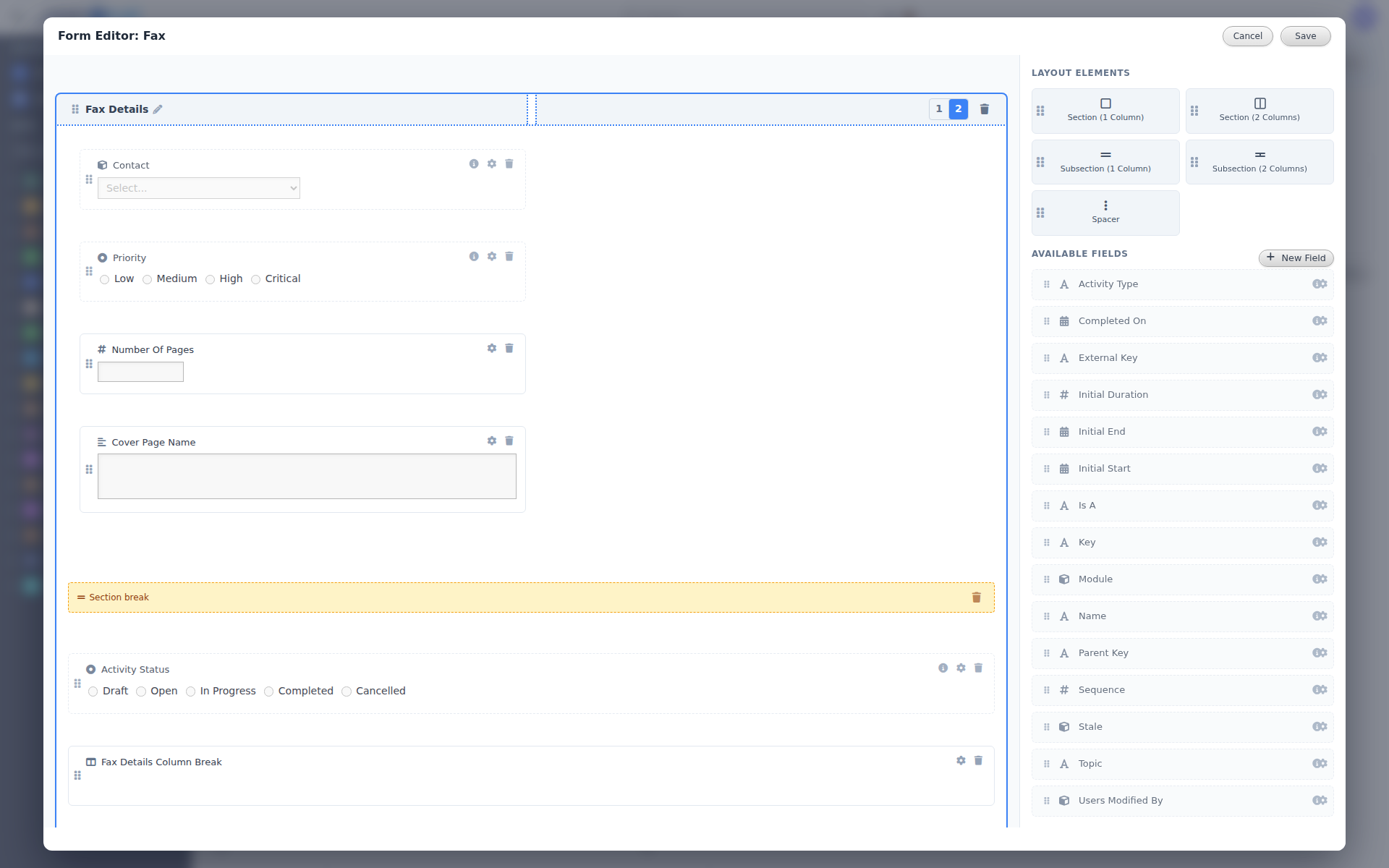The height and width of the screenshot is (868, 1389).
Task: Click the Spacer layout element
Action: point(1105,213)
